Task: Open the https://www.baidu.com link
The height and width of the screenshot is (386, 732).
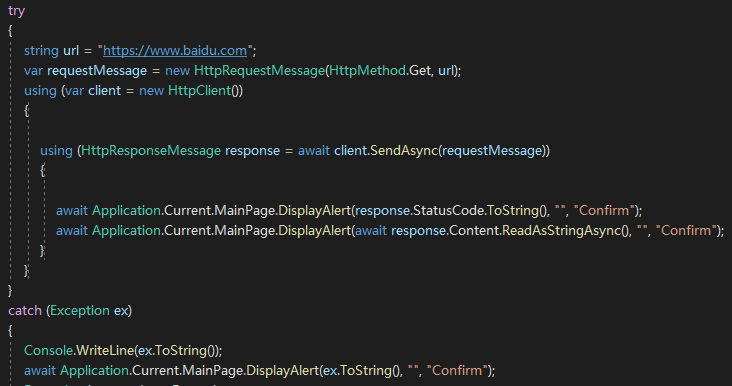Action: [x=175, y=50]
